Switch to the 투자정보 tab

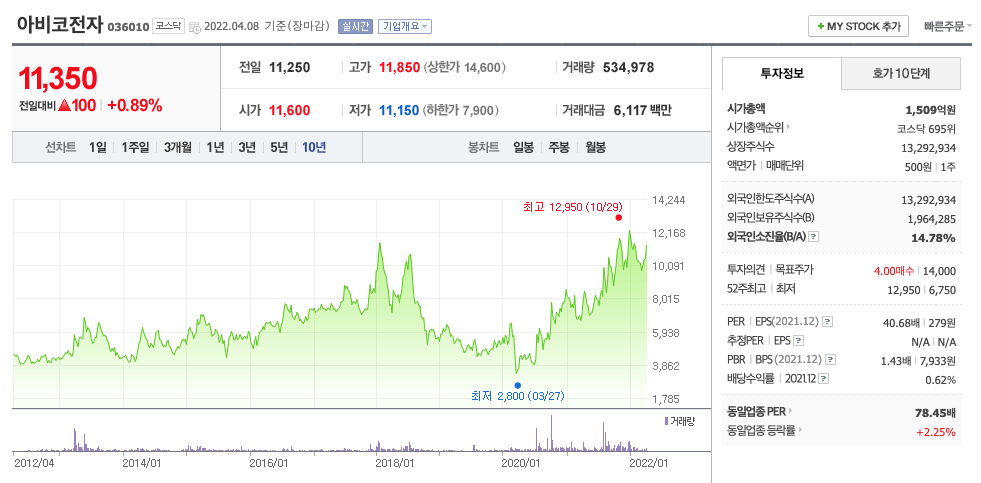tap(782, 73)
